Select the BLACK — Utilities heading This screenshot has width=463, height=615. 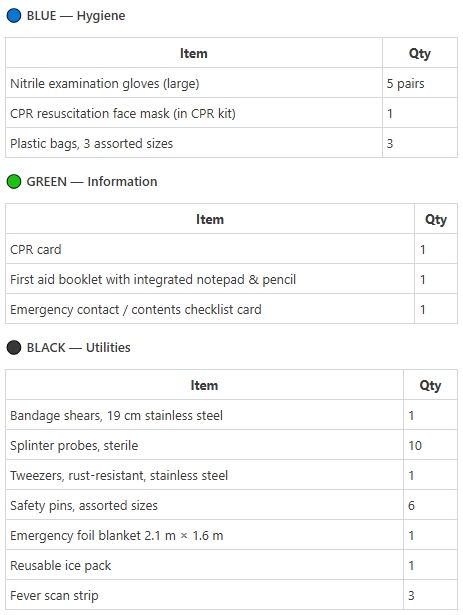68,348
